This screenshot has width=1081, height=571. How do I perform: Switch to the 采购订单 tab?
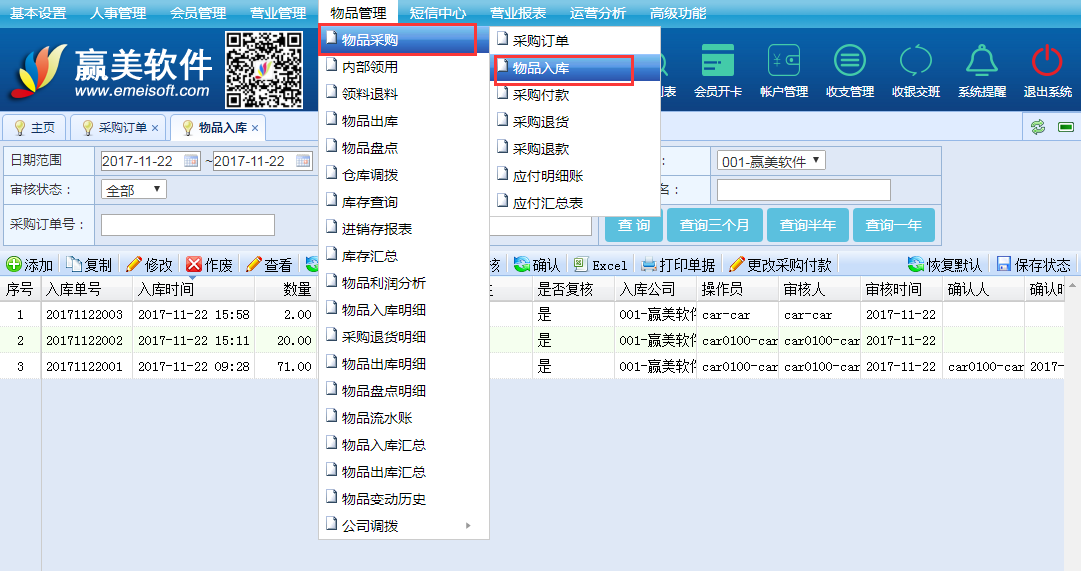[x=122, y=128]
